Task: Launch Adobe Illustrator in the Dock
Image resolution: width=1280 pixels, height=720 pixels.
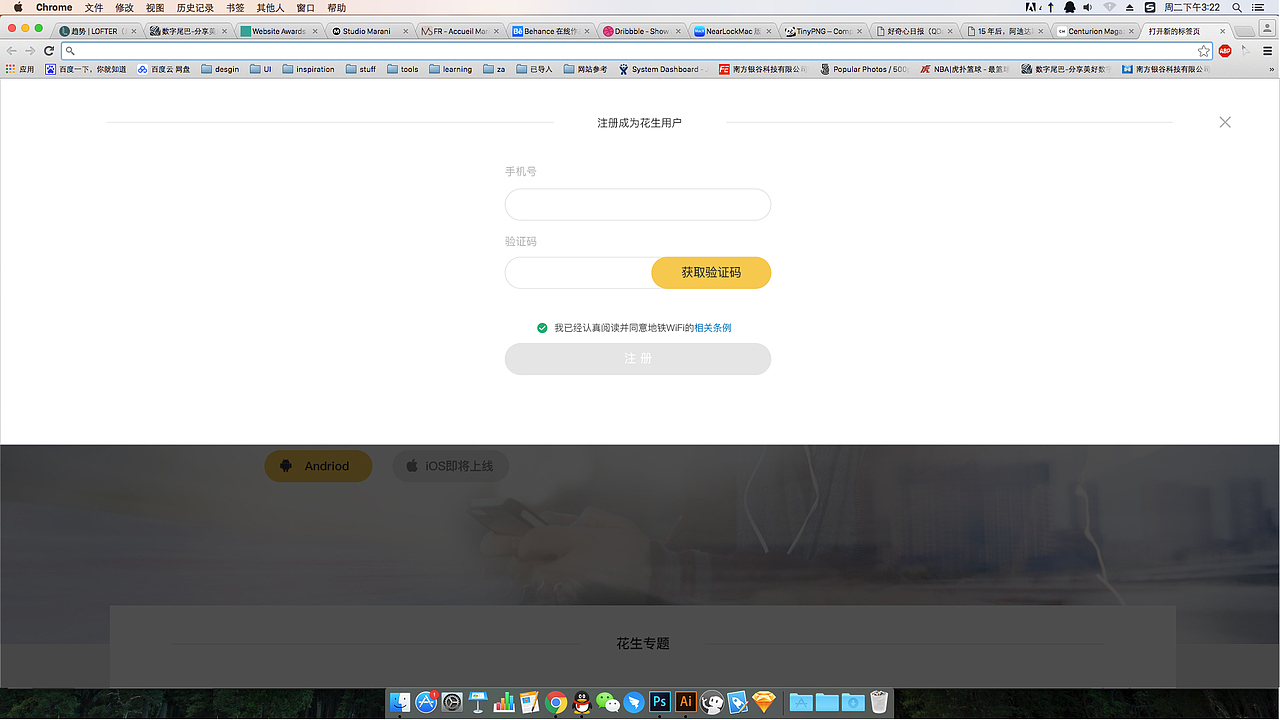Action: (x=686, y=702)
